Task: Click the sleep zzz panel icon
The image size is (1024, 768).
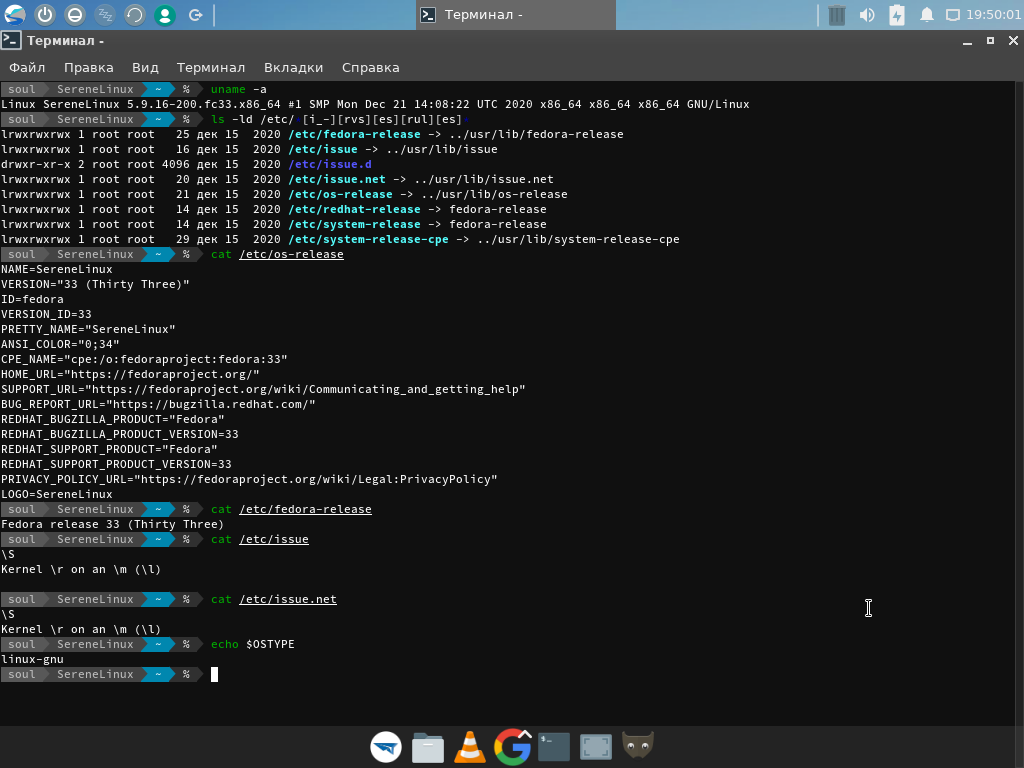Action: (104, 14)
